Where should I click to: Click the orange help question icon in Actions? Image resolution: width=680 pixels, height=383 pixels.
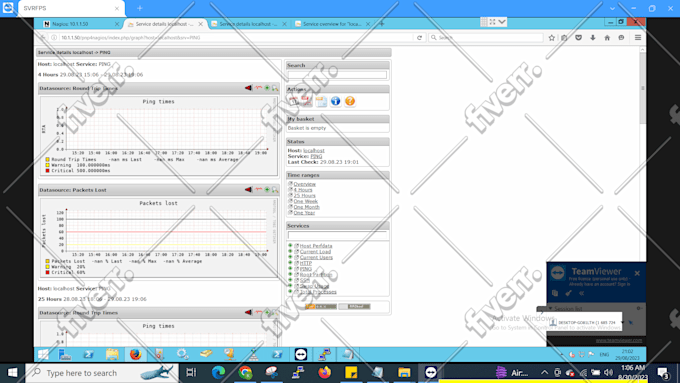(x=350, y=101)
